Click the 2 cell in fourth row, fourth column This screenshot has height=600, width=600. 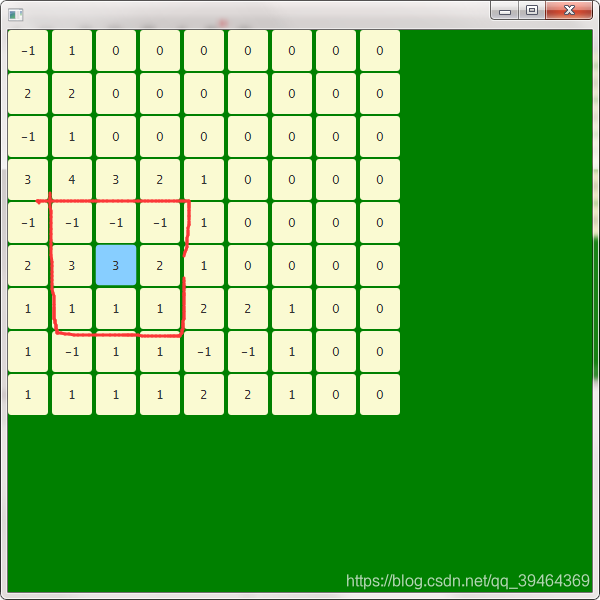(x=160, y=179)
